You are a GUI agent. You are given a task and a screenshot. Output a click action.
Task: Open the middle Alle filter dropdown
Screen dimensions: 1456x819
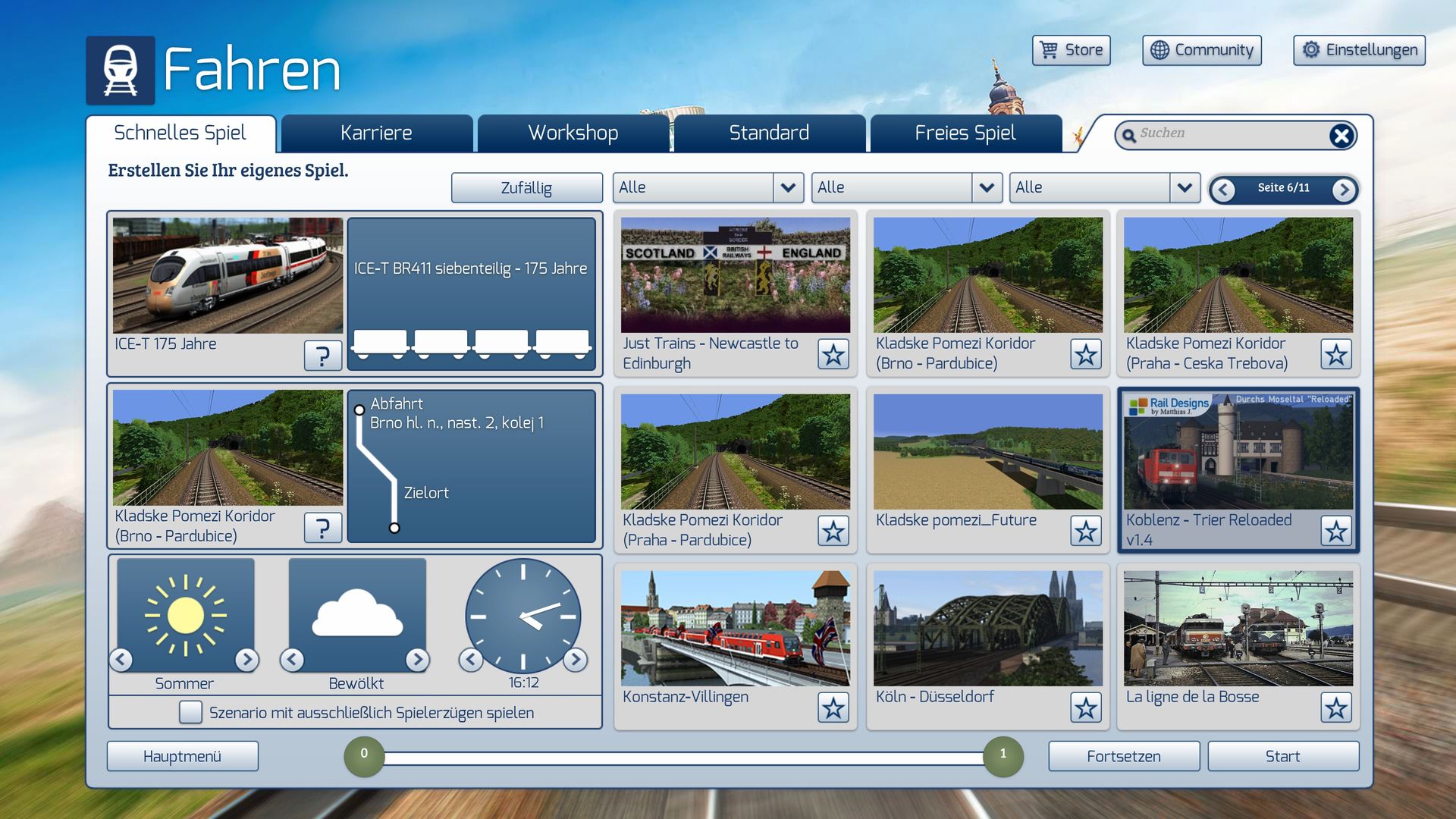pyautogui.click(x=986, y=187)
